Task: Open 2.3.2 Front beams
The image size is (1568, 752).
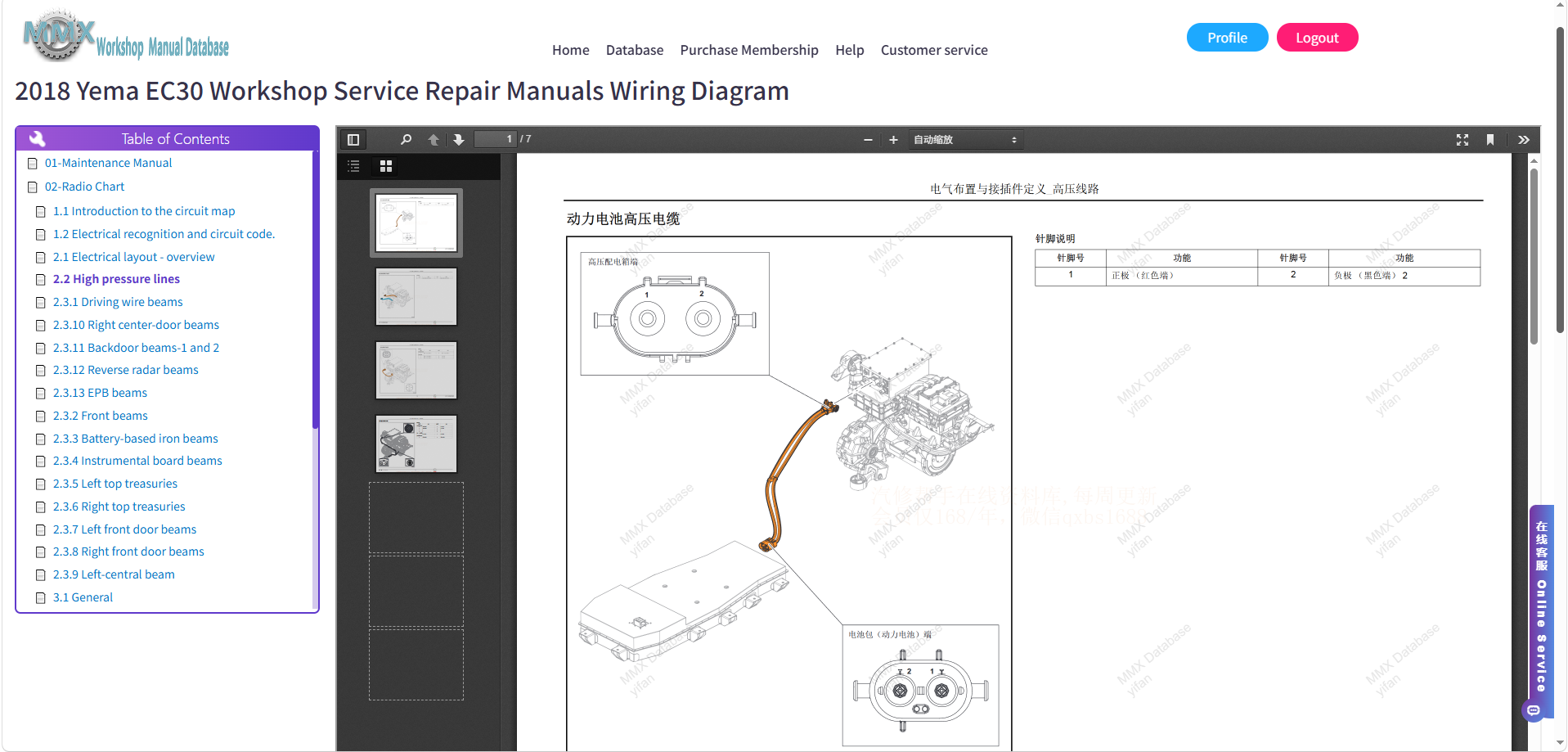Action: coord(100,416)
